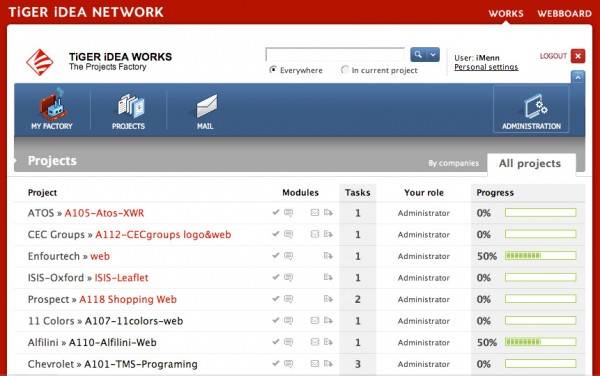Click the Tiger Idea Works logo
Viewport: 600px width, 376px height.
coord(39,62)
